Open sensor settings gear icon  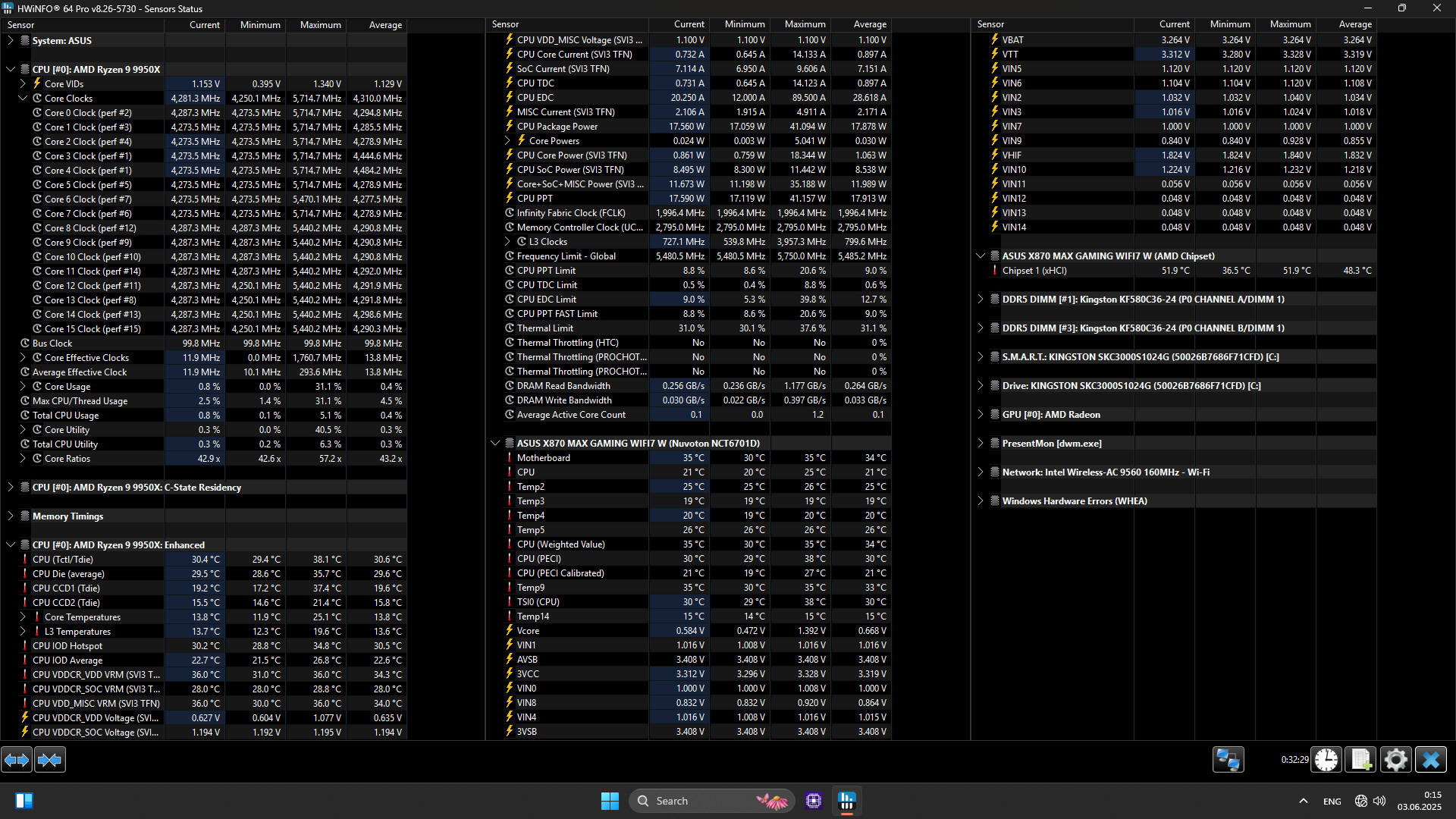[x=1395, y=759]
